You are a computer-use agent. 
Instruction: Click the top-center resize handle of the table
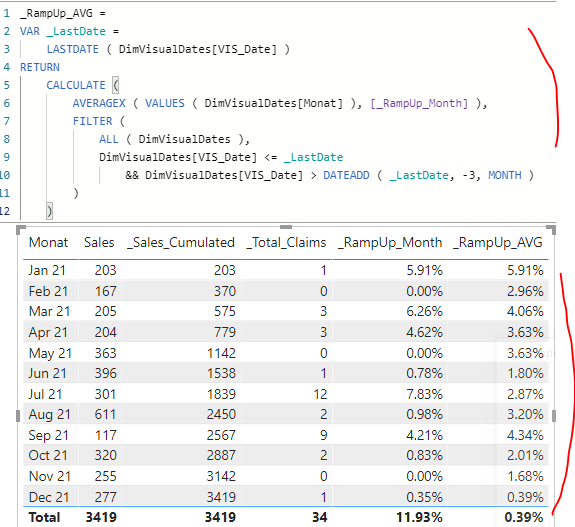286,227
